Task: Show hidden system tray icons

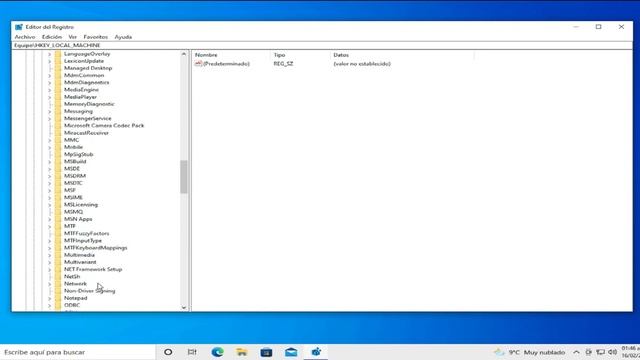Action: click(576, 352)
